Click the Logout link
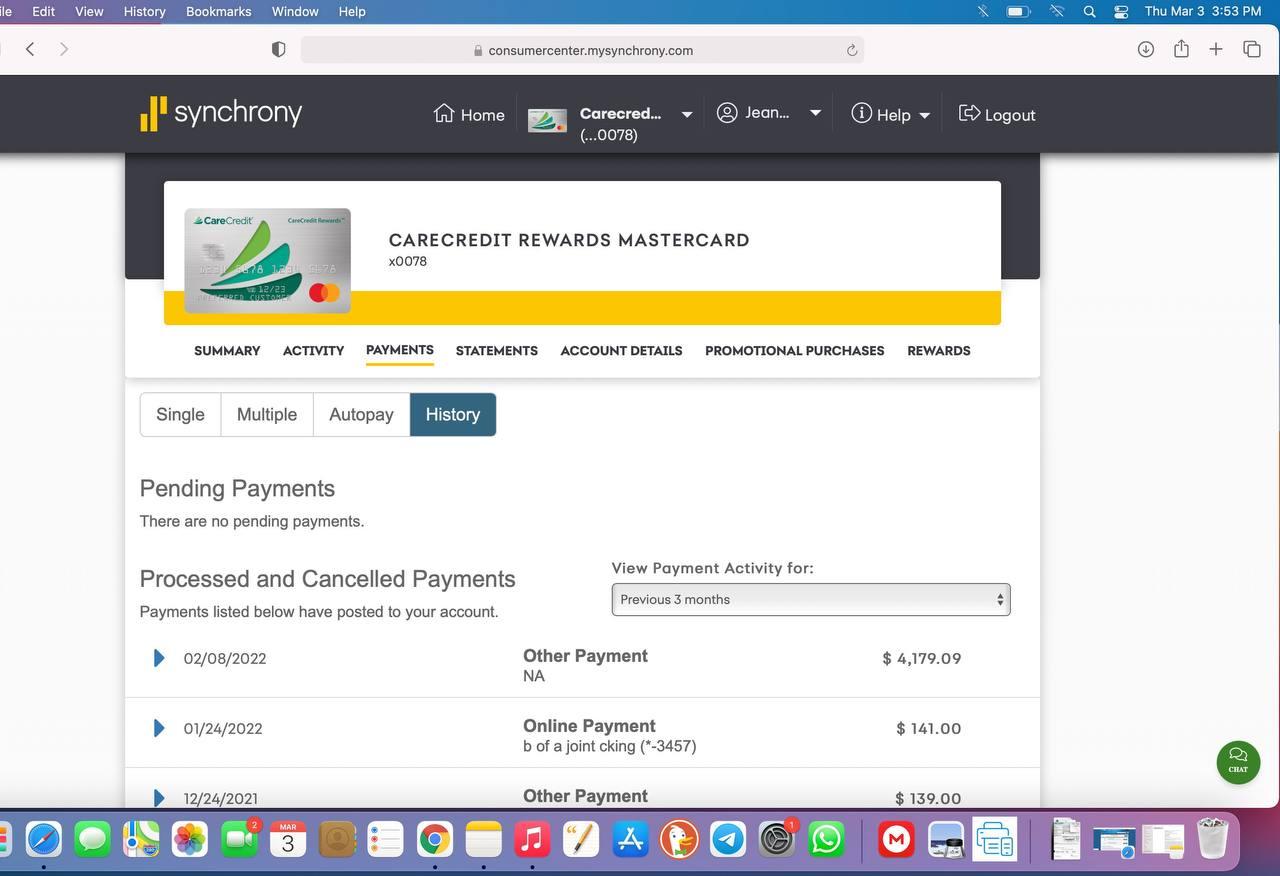The height and width of the screenshot is (876, 1280). point(997,115)
